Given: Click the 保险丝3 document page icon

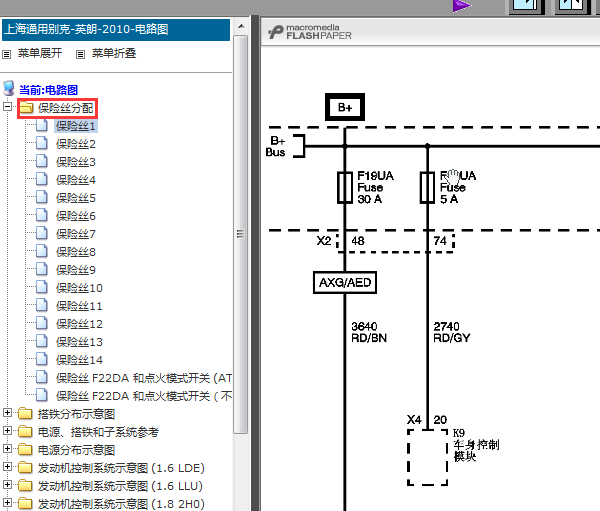Looking at the screenshot, I should pyautogui.click(x=42, y=161).
